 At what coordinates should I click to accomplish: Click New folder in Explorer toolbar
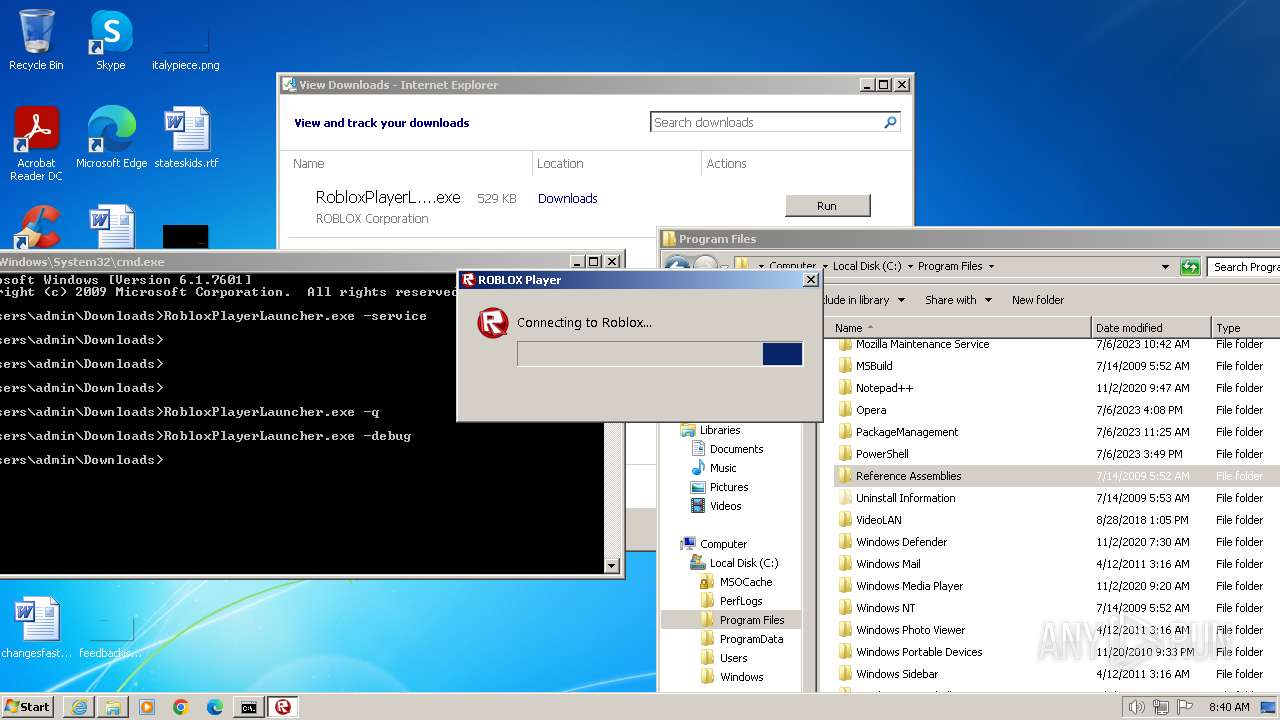click(x=1037, y=300)
